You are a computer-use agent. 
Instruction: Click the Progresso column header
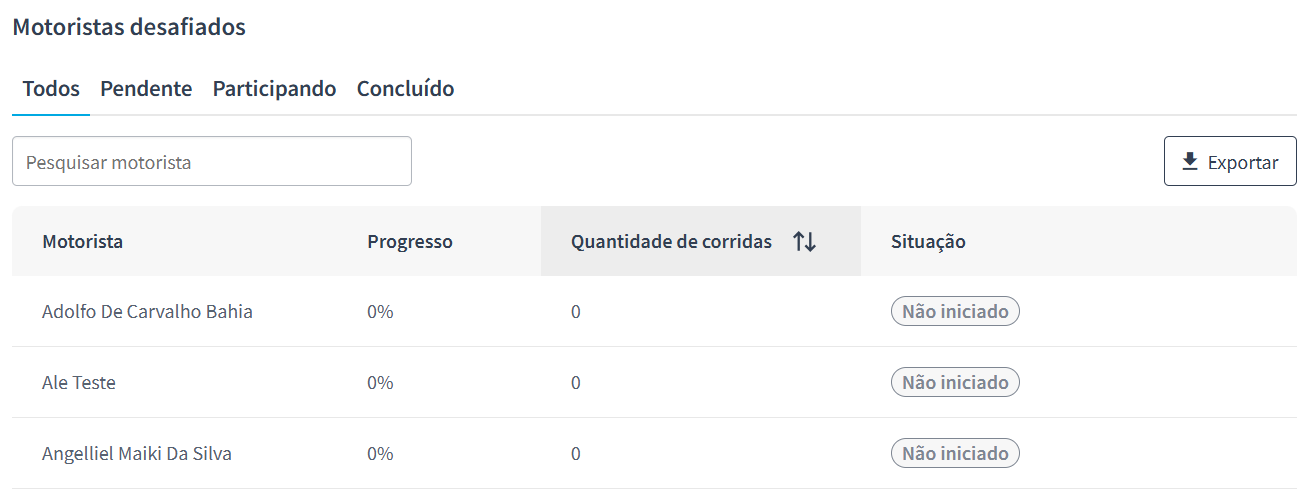(410, 241)
